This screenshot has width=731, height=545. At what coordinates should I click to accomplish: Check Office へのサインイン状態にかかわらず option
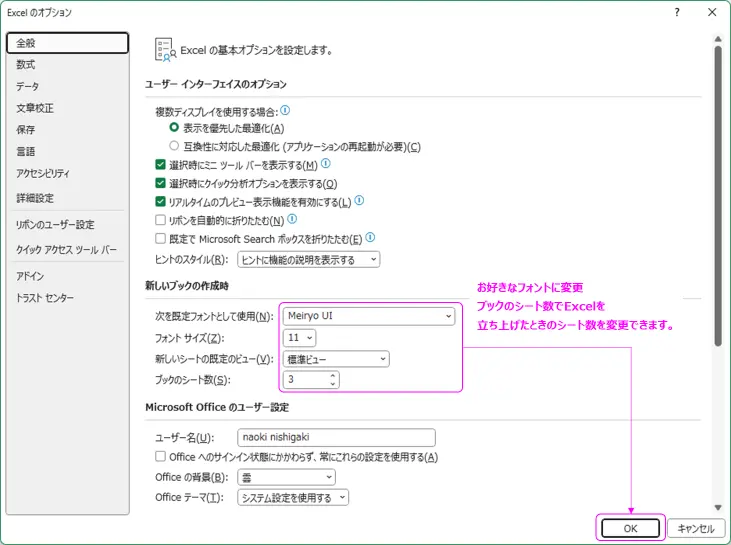tap(160, 456)
